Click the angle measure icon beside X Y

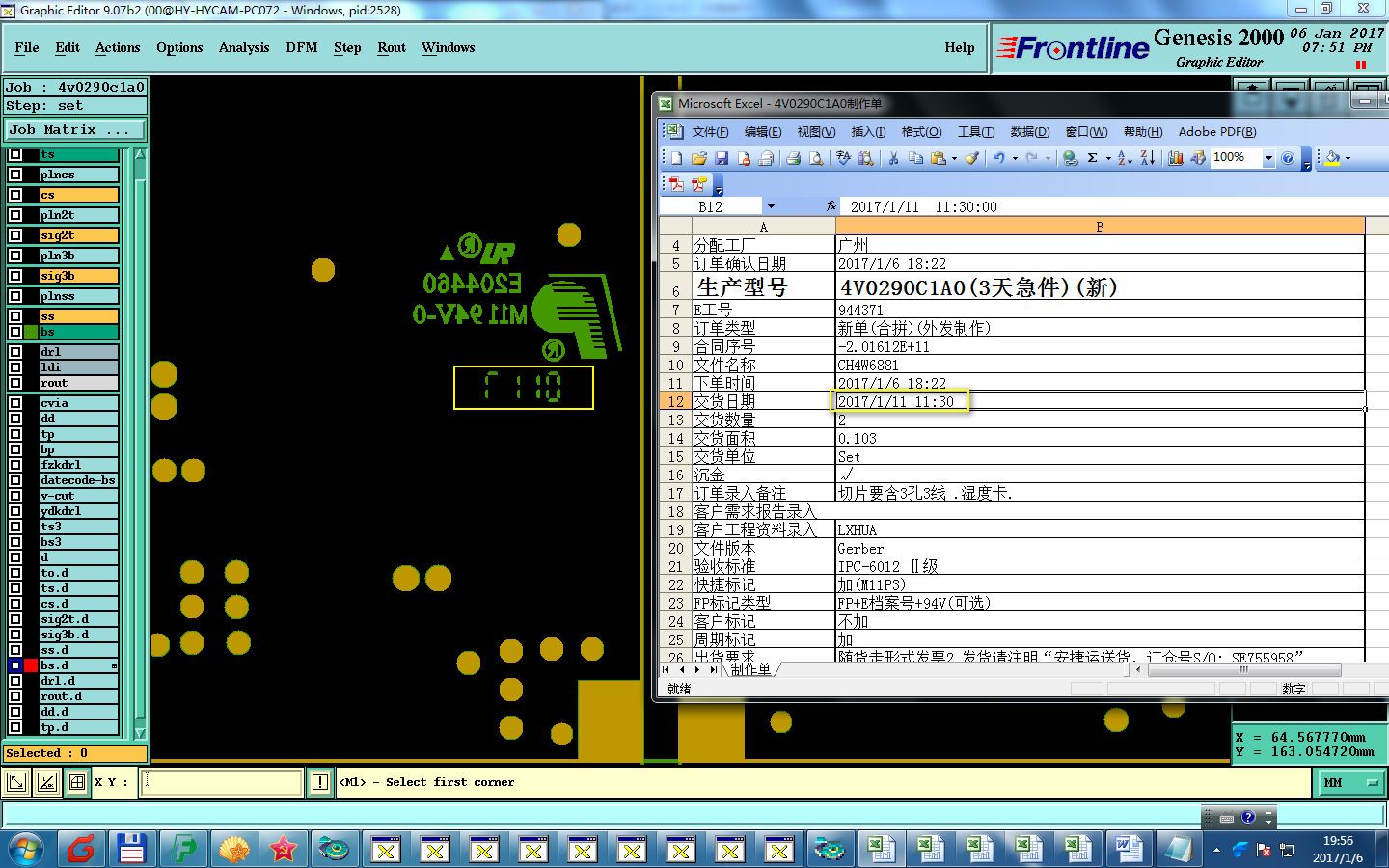[x=46, y=782]
